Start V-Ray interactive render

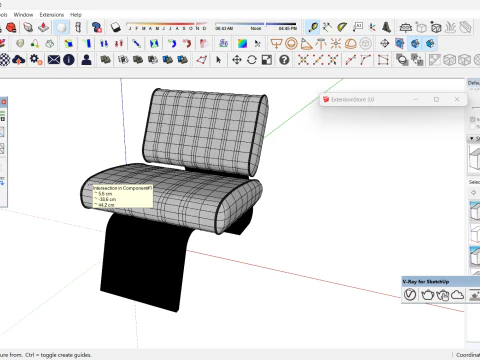pos(442,295)
